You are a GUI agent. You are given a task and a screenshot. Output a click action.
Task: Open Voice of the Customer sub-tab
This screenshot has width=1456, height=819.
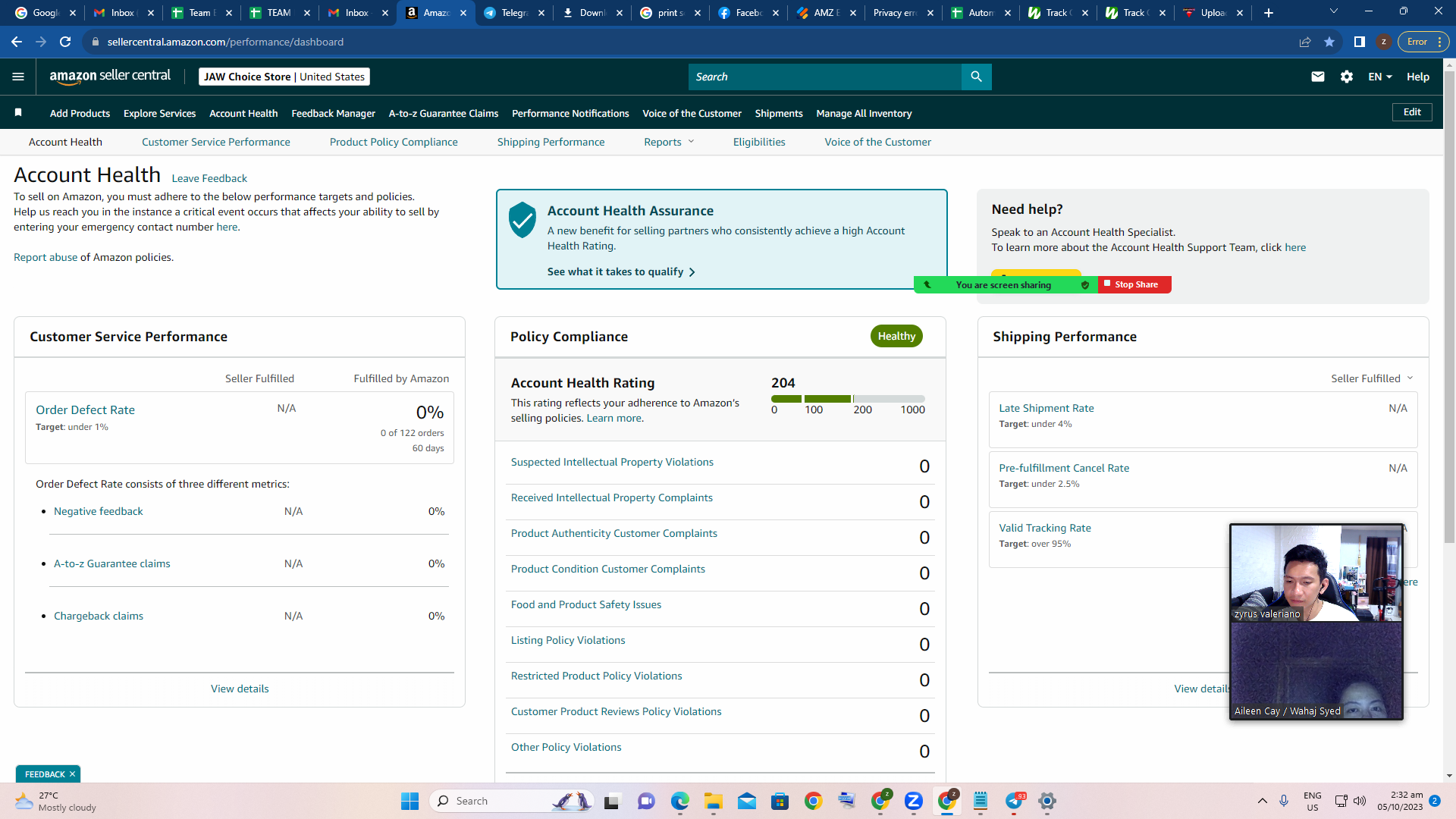point(878,142)
